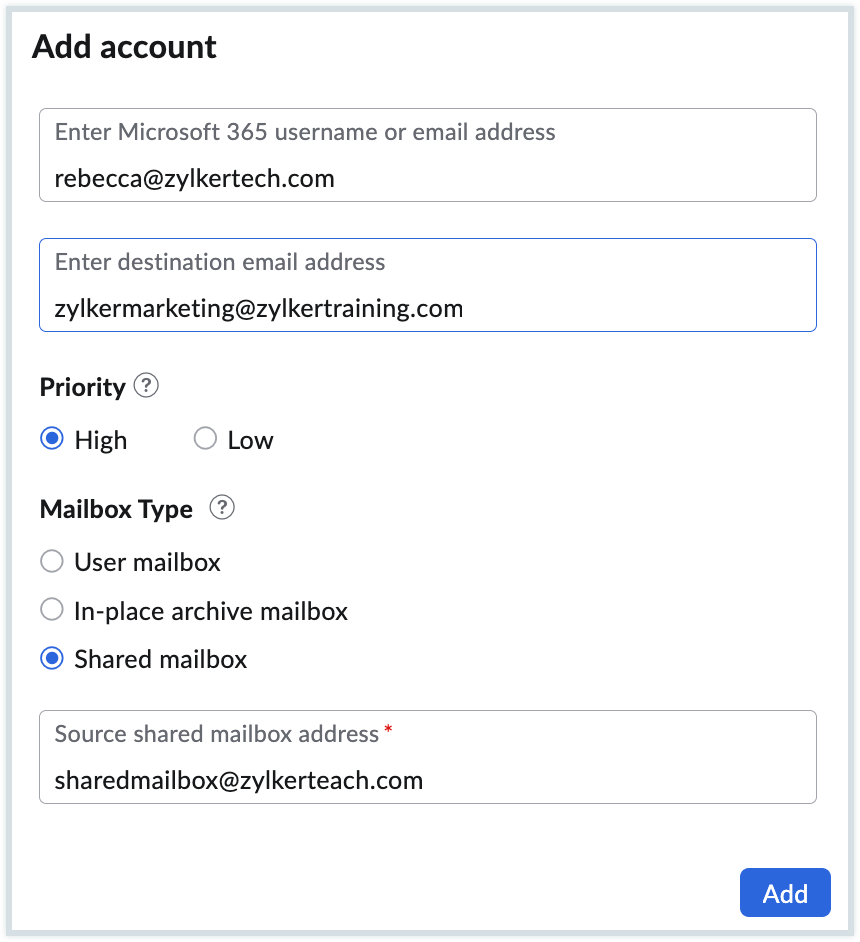Select the Shared mailbox radio button
The width and height of the screenshot is (860, 942).
tap(51, 659)
